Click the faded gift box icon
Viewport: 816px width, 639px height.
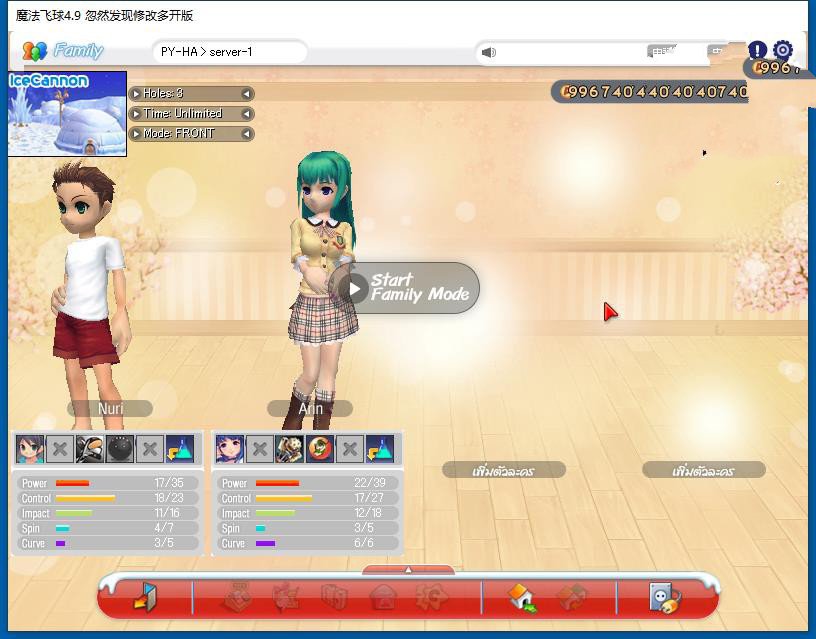pyautogui.click(x=238, y=597)
